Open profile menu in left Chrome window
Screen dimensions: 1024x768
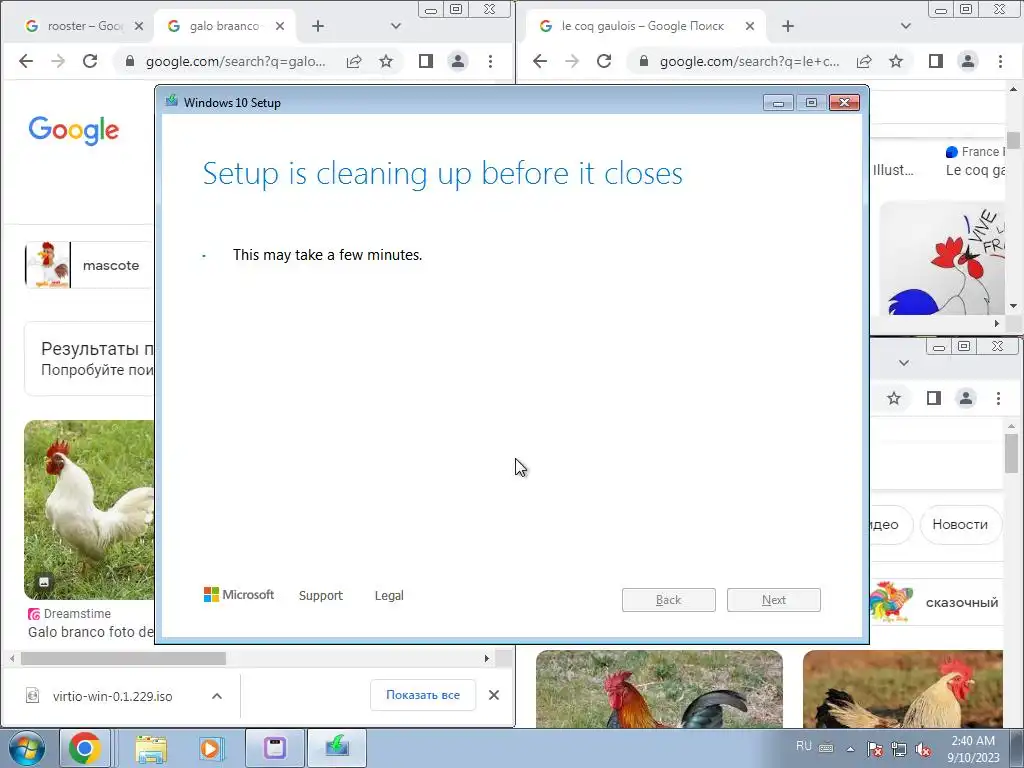458,61
